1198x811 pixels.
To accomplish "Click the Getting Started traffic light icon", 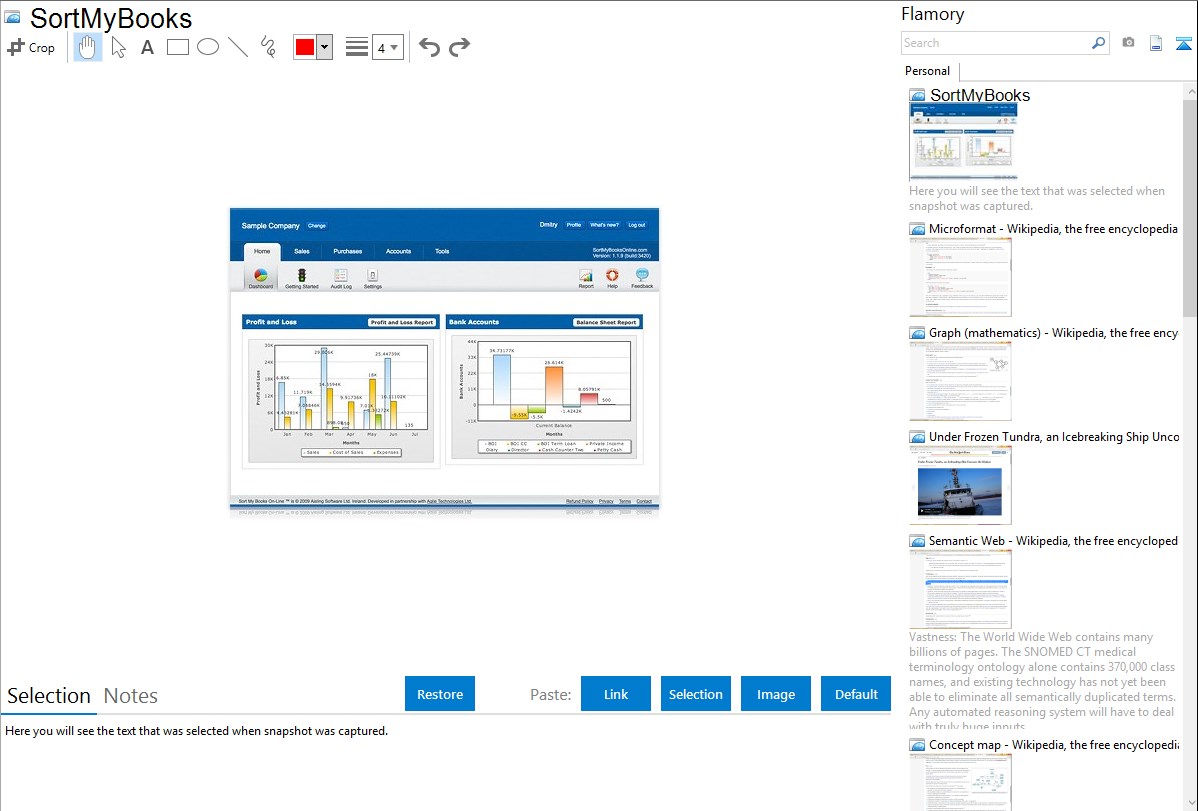I will click(302, 277).
